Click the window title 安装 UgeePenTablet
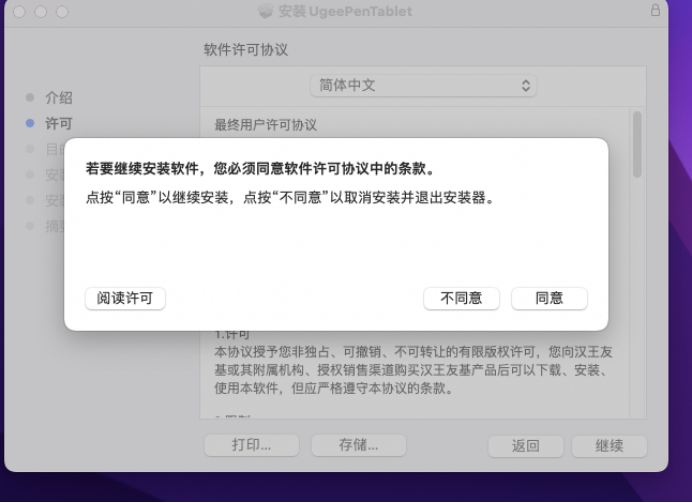692x503 pixels. point(345,11)
